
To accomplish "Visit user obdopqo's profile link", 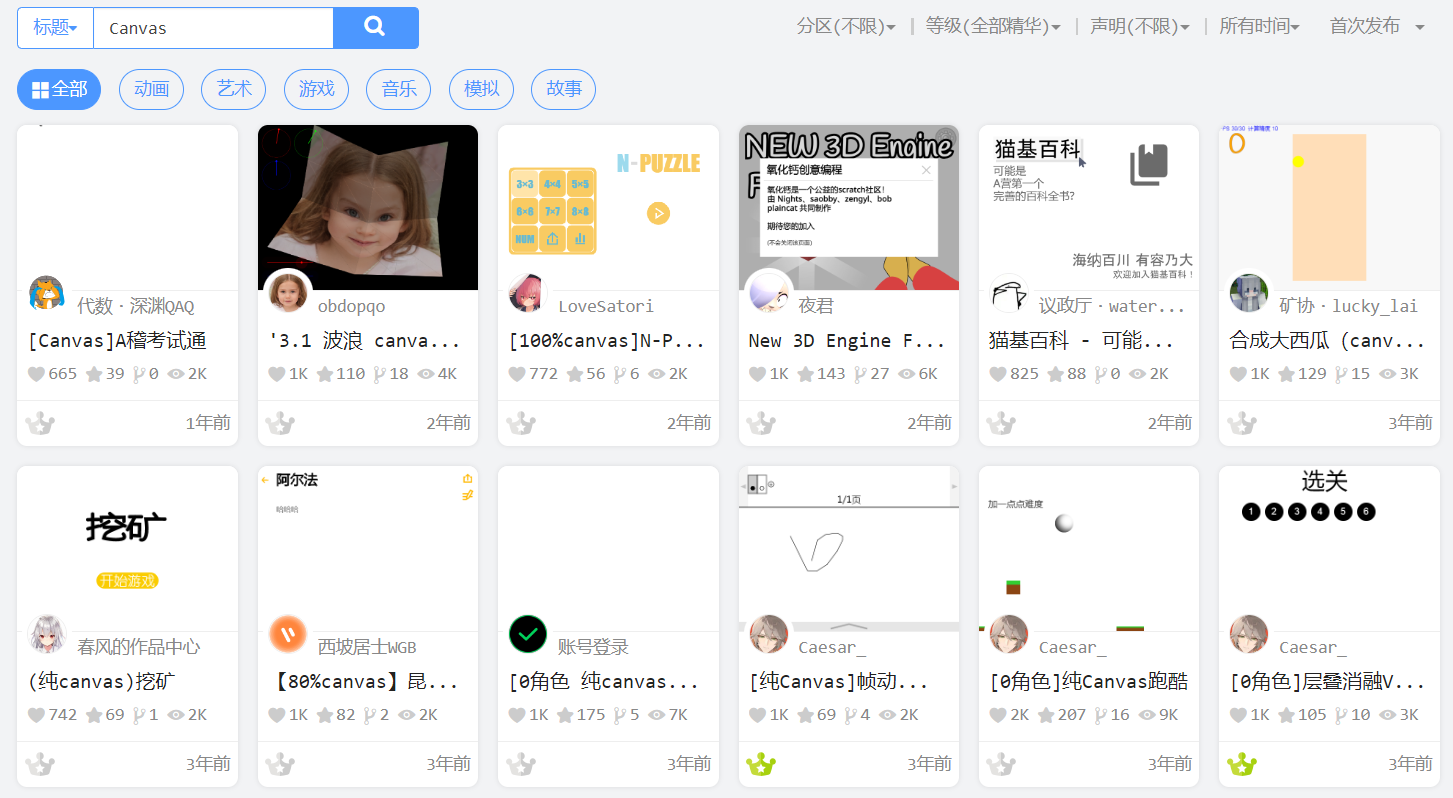I will coord(351,306).
